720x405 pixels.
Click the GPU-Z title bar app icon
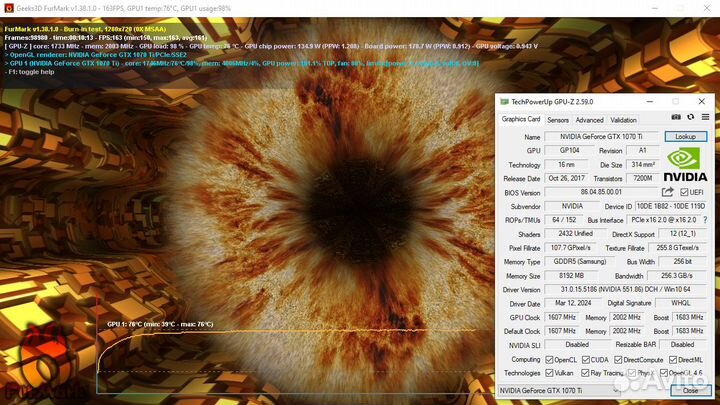(504, 102)
